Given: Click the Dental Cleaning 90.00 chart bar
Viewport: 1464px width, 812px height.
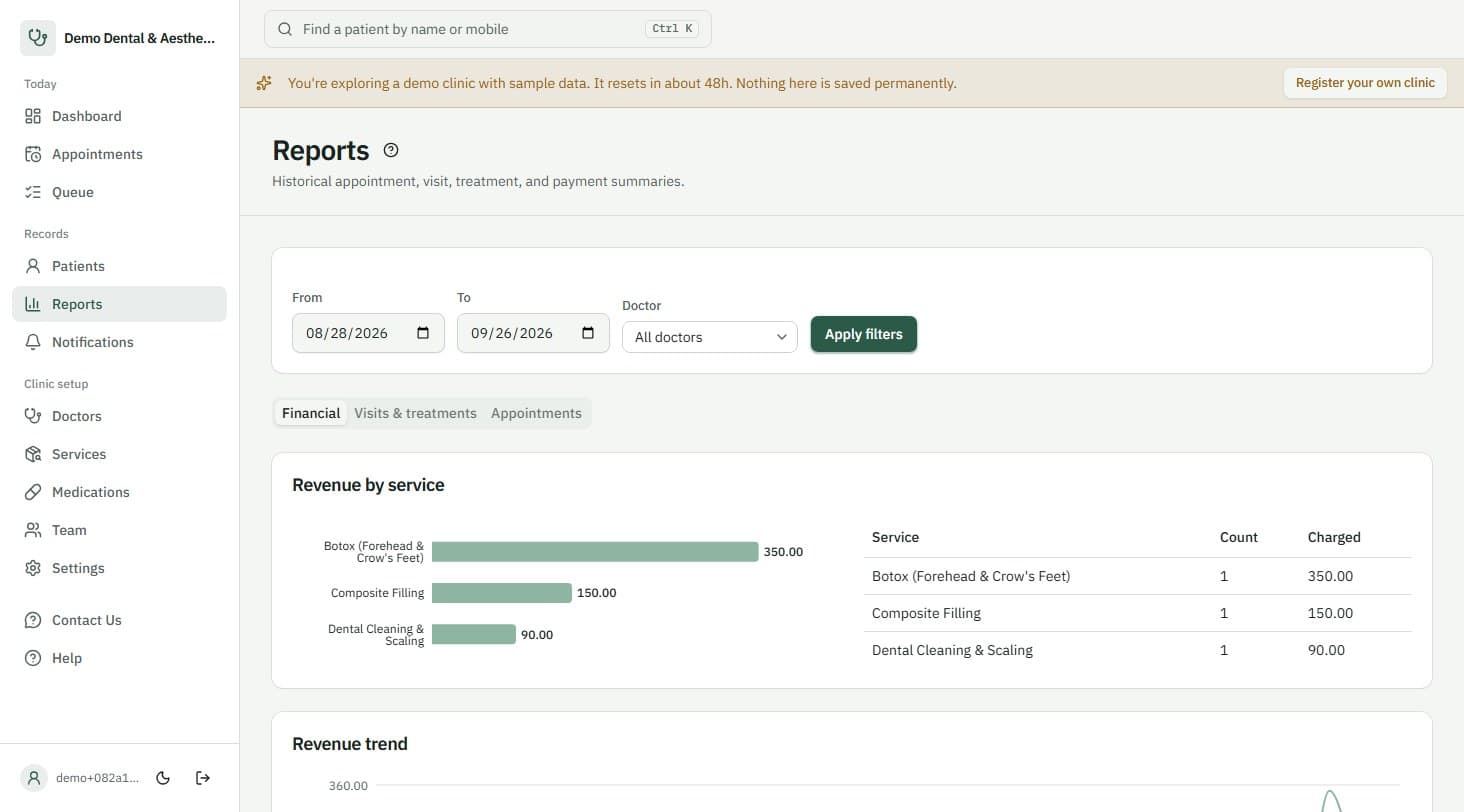Looking at the screenshot, I should click(474, 634).
